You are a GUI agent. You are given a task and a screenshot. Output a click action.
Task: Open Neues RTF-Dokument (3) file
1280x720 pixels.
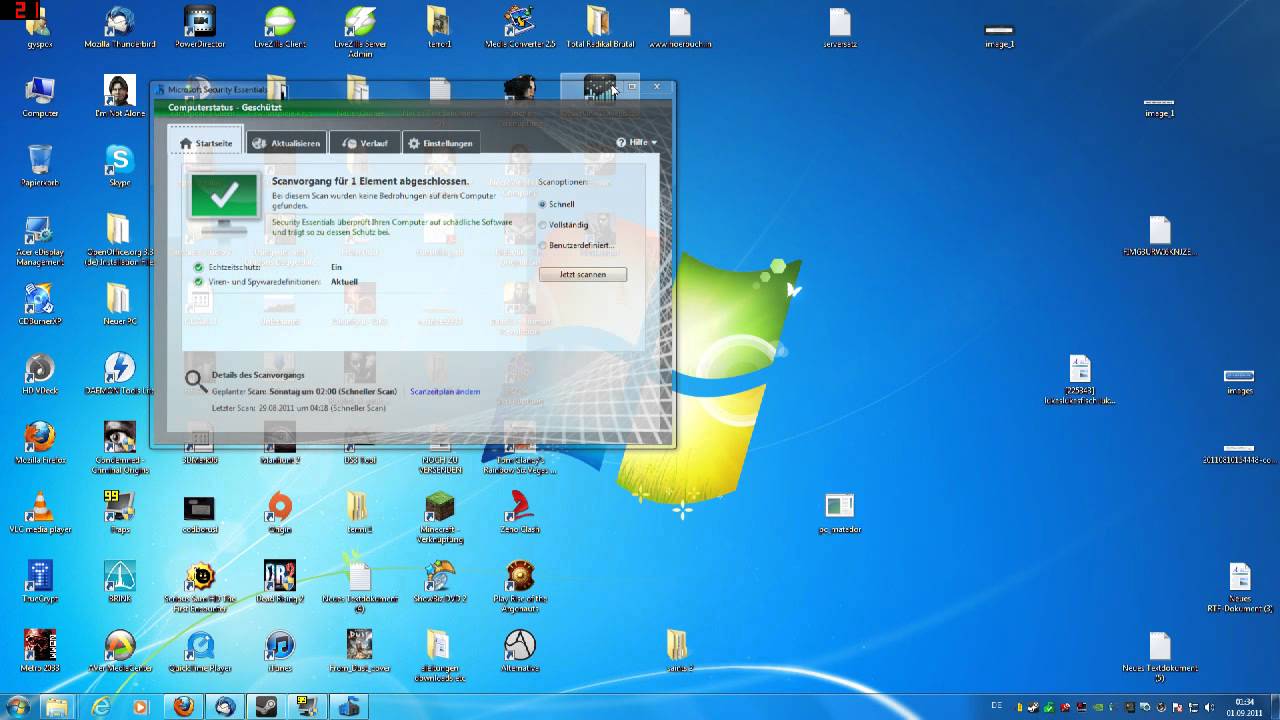click(x=1240, y=587)
